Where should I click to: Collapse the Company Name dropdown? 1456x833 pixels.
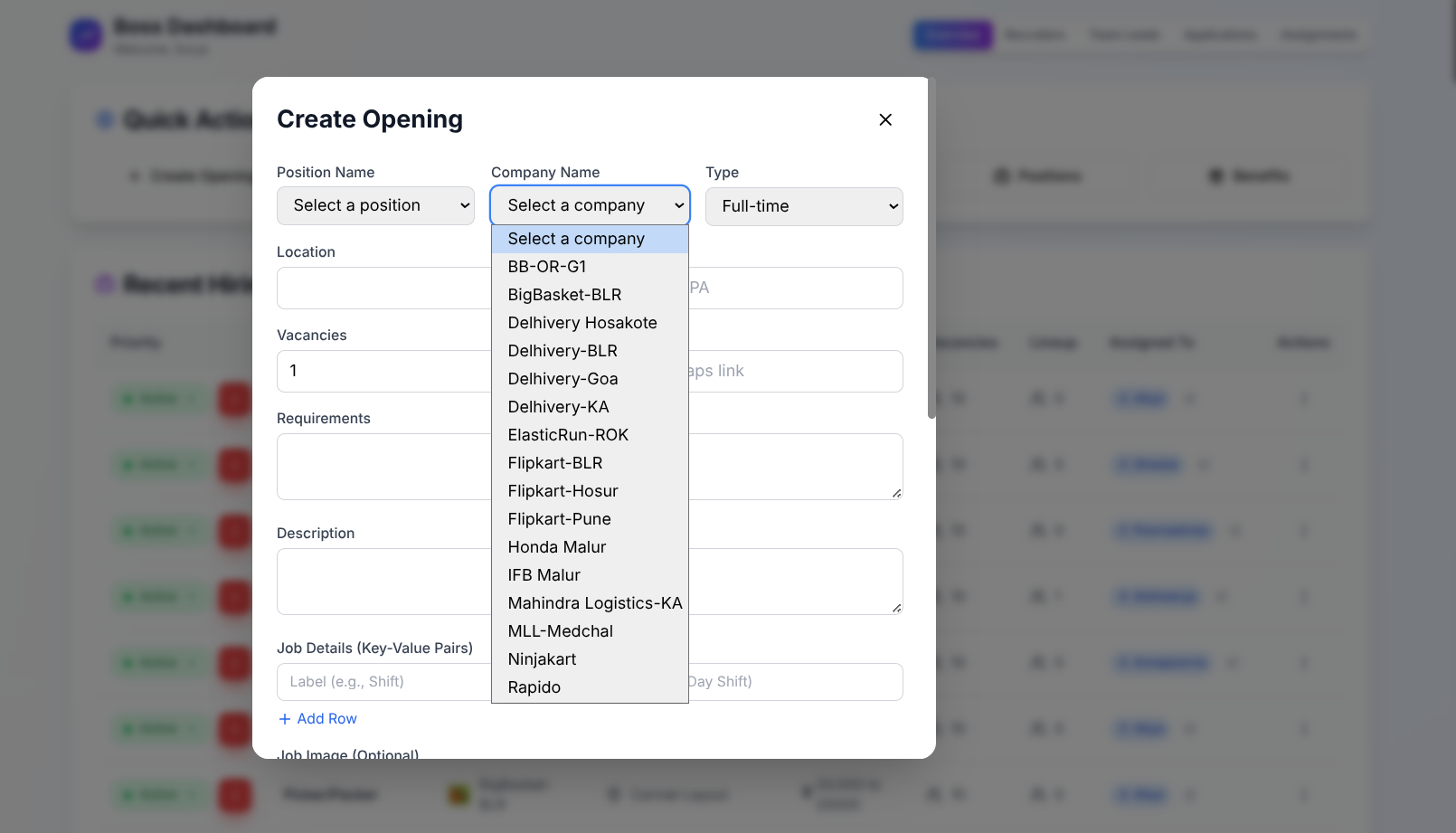coord(589,205)
